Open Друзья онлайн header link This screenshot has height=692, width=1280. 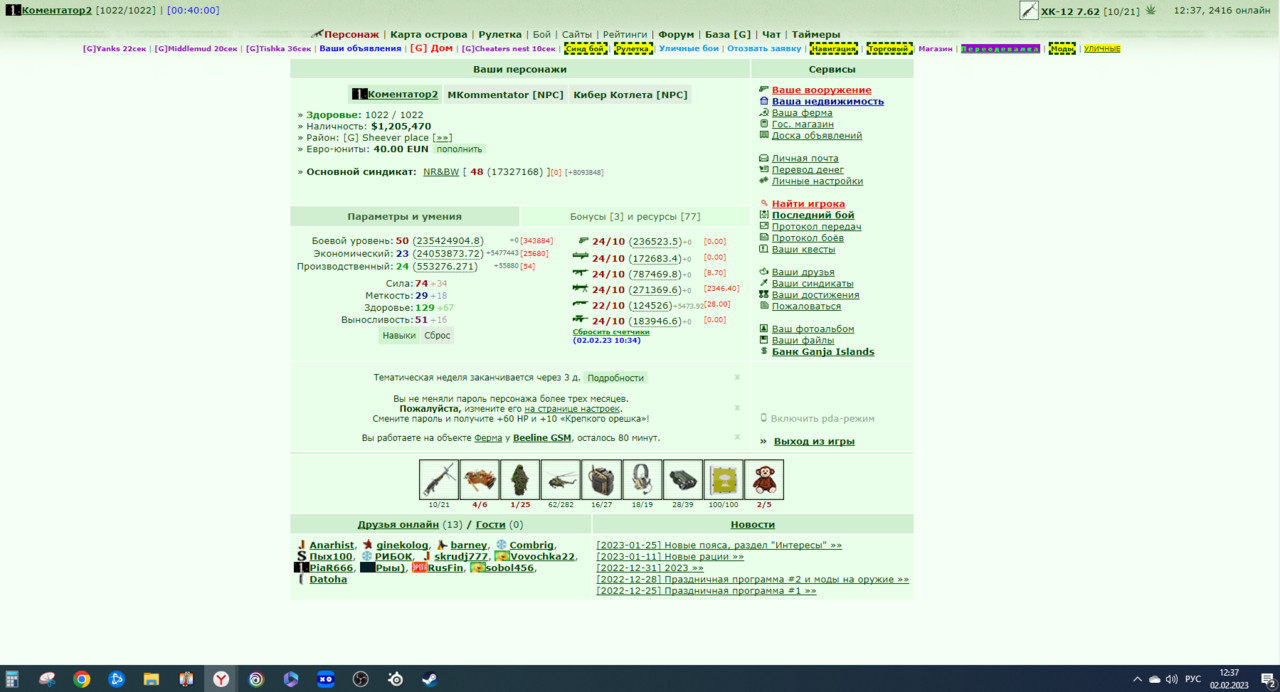click(x=398, y=524)
